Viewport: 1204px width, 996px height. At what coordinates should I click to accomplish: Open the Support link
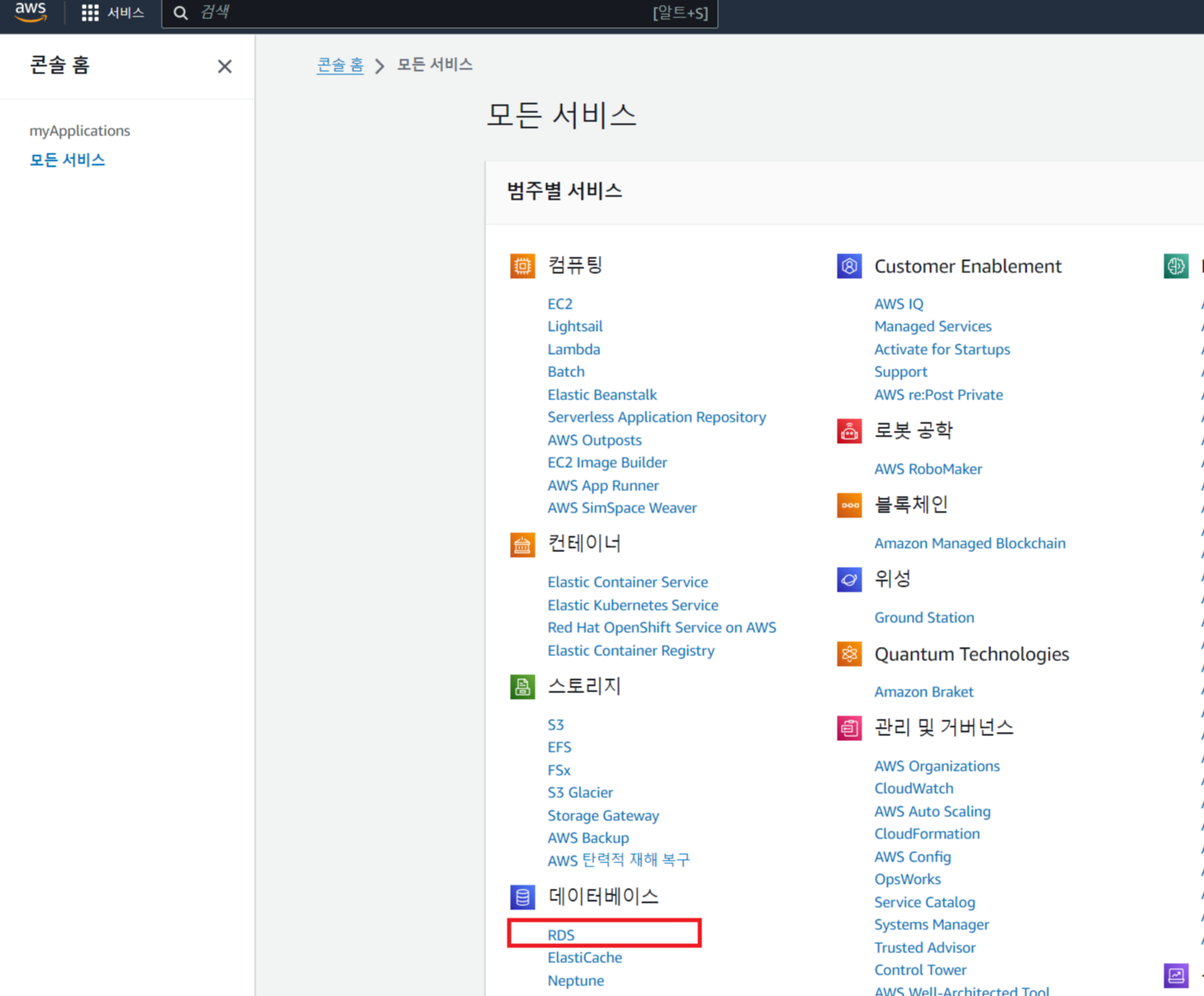900,371
